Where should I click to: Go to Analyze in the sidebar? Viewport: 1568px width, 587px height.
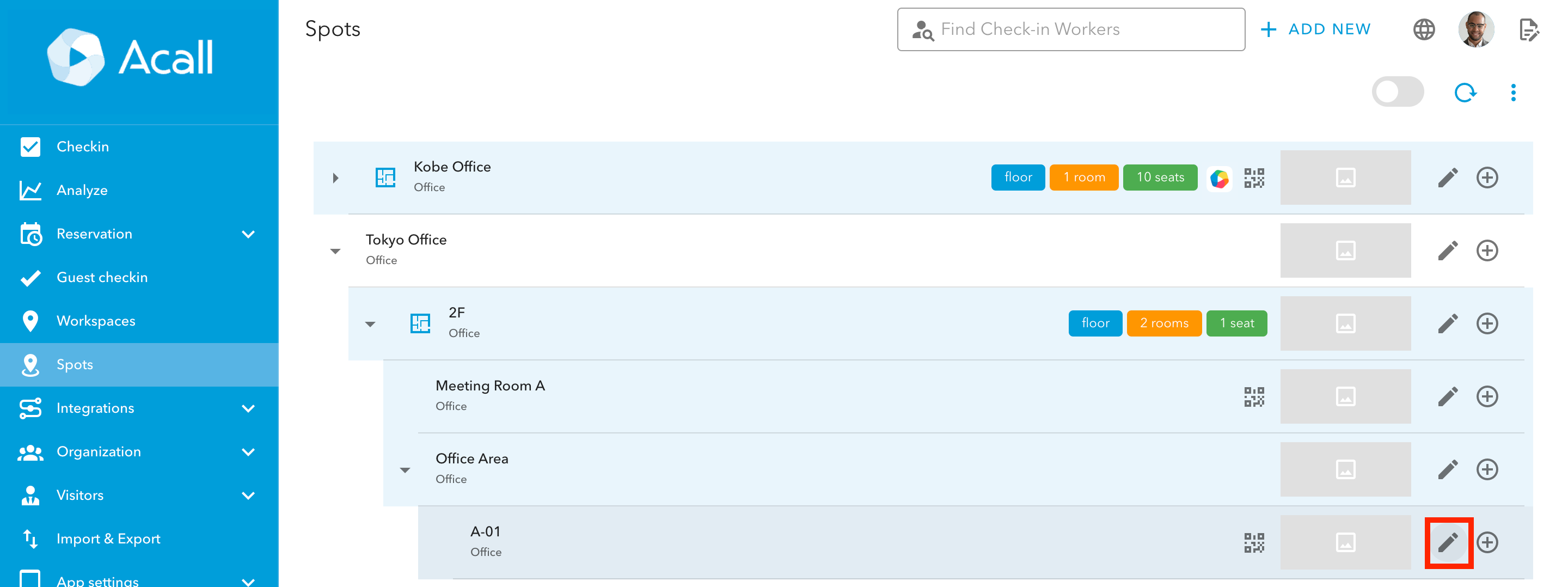pos(82,190)
